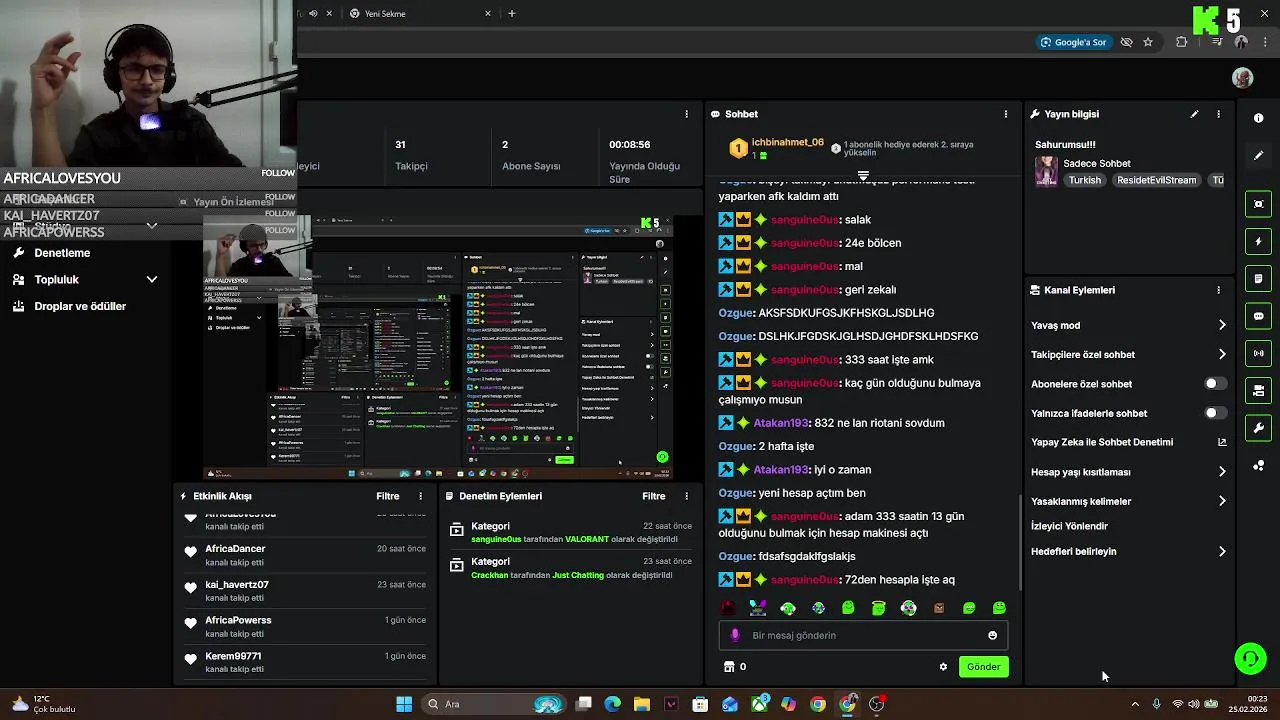This screenshot has height=720, width=1280.
Task: Open Kanal Eylemleri three-dot menu
Action: pyautogui.click(x=1218, y=290)
